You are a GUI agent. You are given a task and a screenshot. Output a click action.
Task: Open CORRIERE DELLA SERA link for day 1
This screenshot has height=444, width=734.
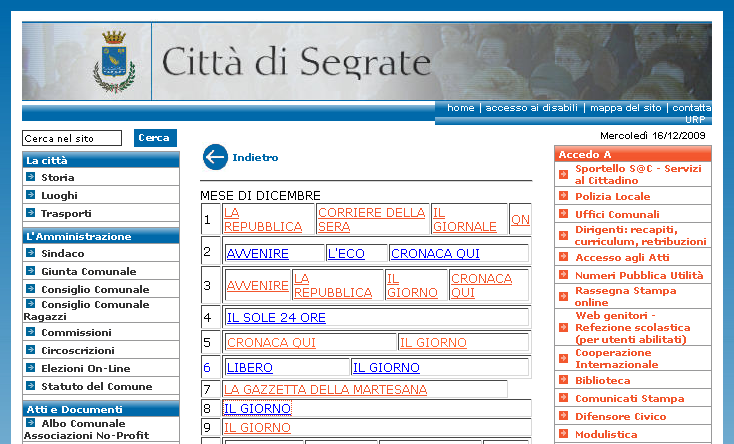(x=372, y=219)
